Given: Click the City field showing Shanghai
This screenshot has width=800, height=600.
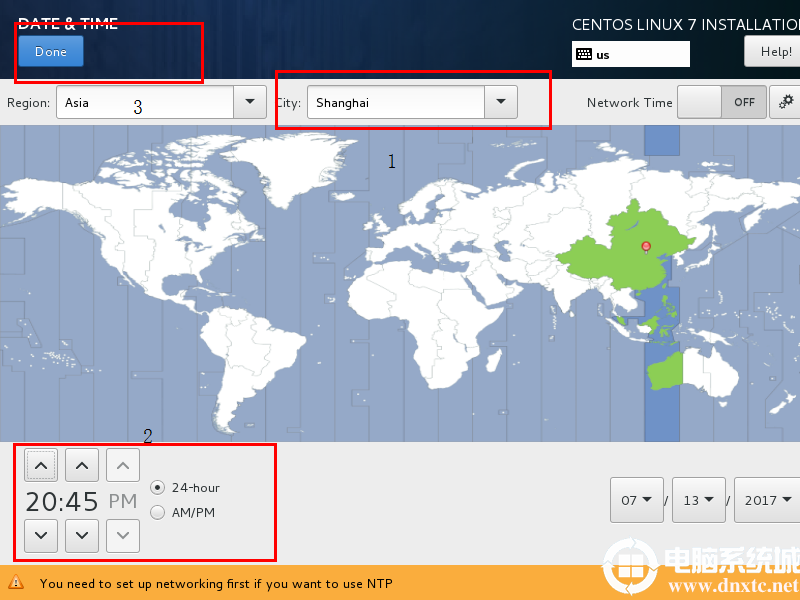Looking at the screenshot, I should point(395,102).
